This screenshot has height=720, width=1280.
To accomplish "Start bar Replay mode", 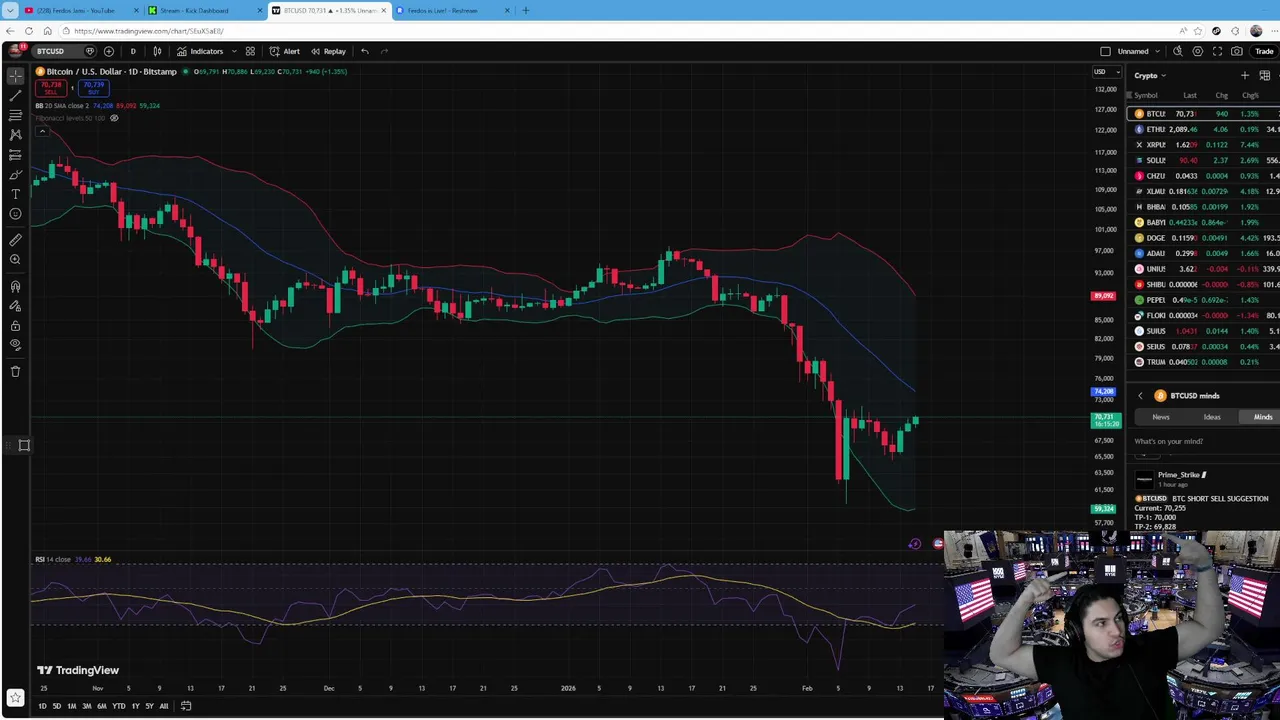I will tap(328, 51).
